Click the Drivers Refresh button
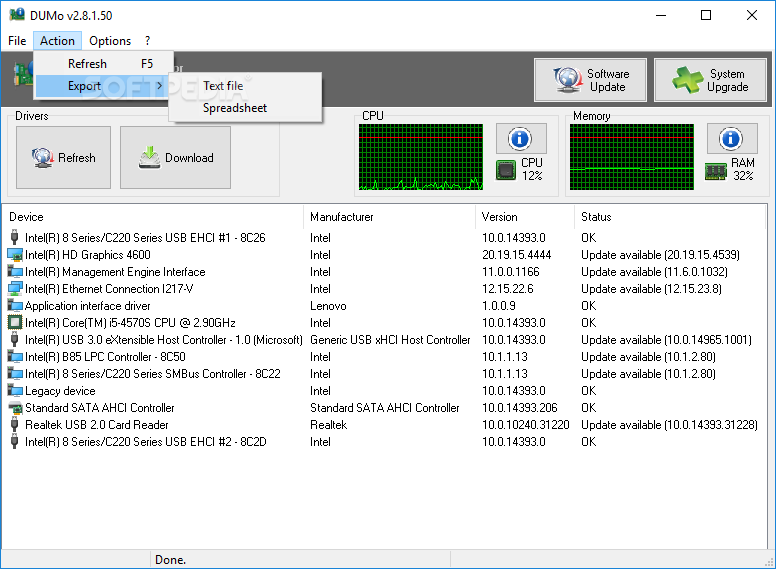The width and height of the screenshot is (776, 569). click(63, 157)
